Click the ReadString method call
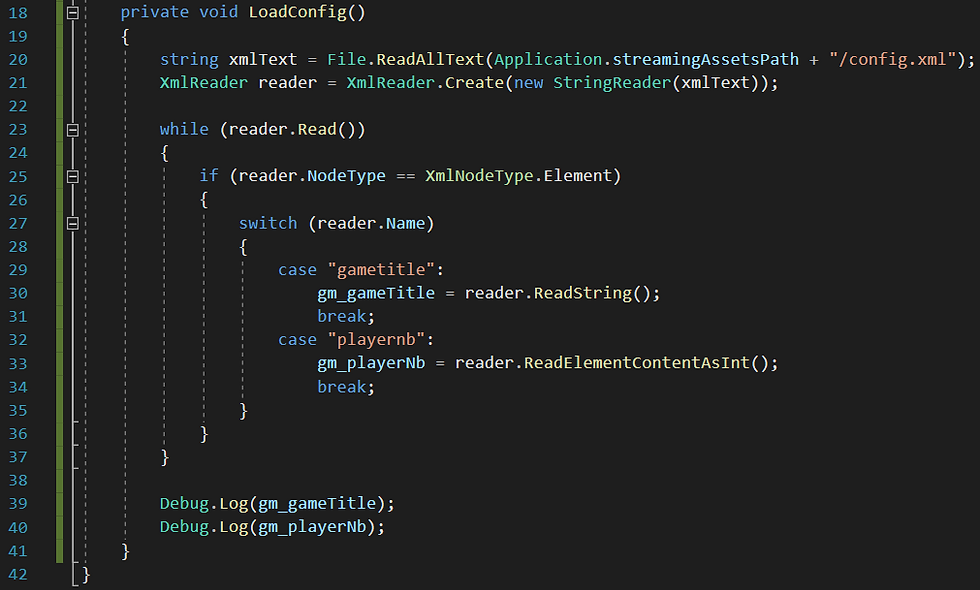 (x=582, y=293)
